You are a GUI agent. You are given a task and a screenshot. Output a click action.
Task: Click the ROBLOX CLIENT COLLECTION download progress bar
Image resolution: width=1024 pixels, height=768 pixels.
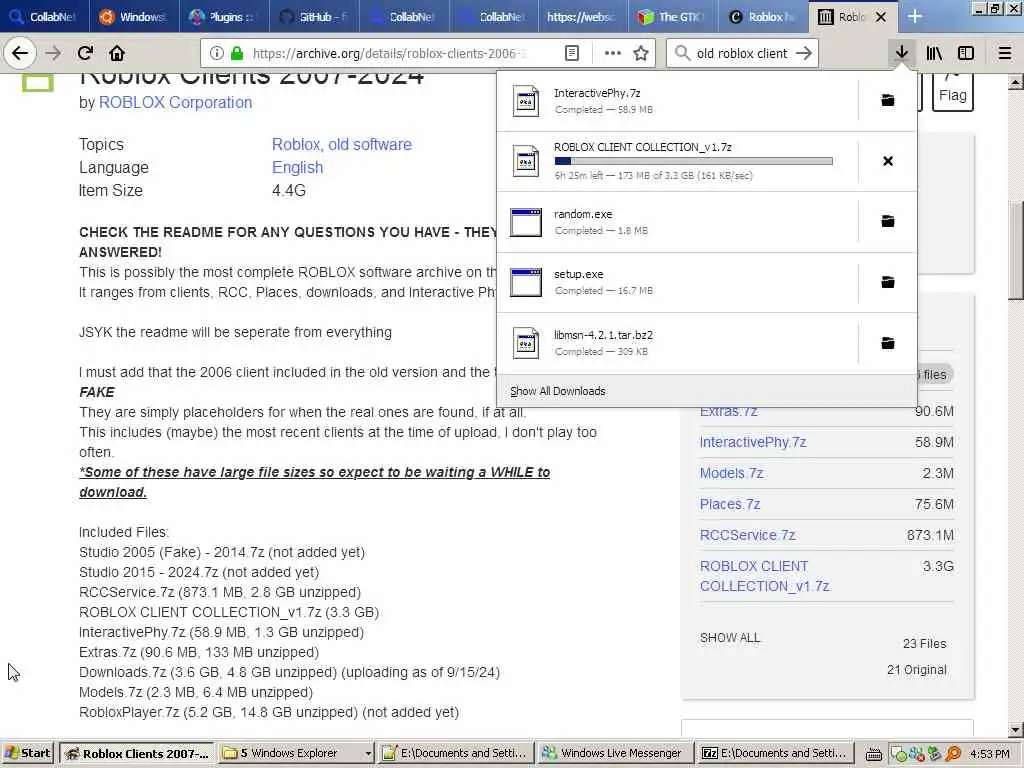coord(693,161)
